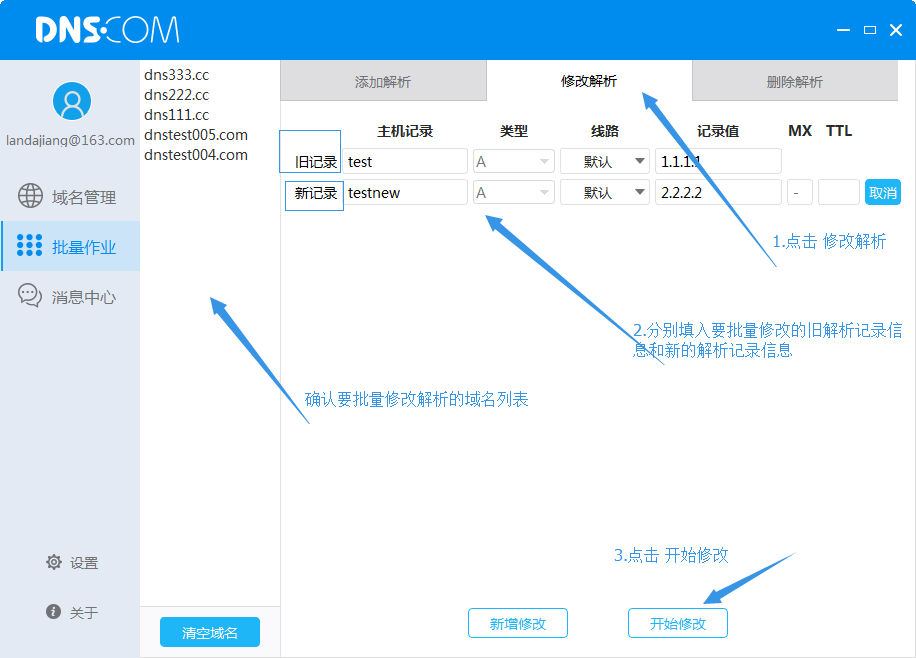The height and width of the screenshot is (658, 916).
Task: Open 设置 gear icon
Action: click(x=54, y=562)
